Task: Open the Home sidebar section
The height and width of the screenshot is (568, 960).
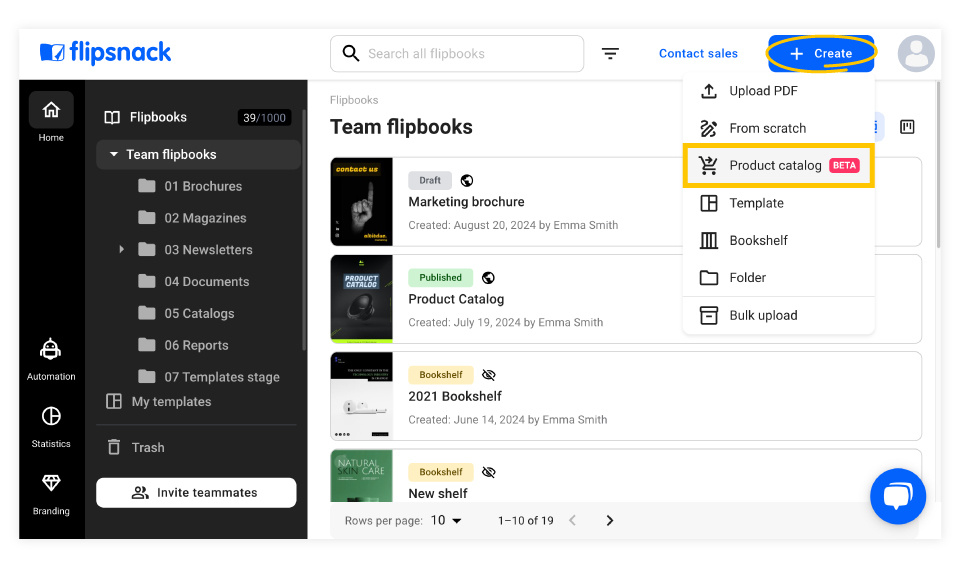Action: coord(51,118)
